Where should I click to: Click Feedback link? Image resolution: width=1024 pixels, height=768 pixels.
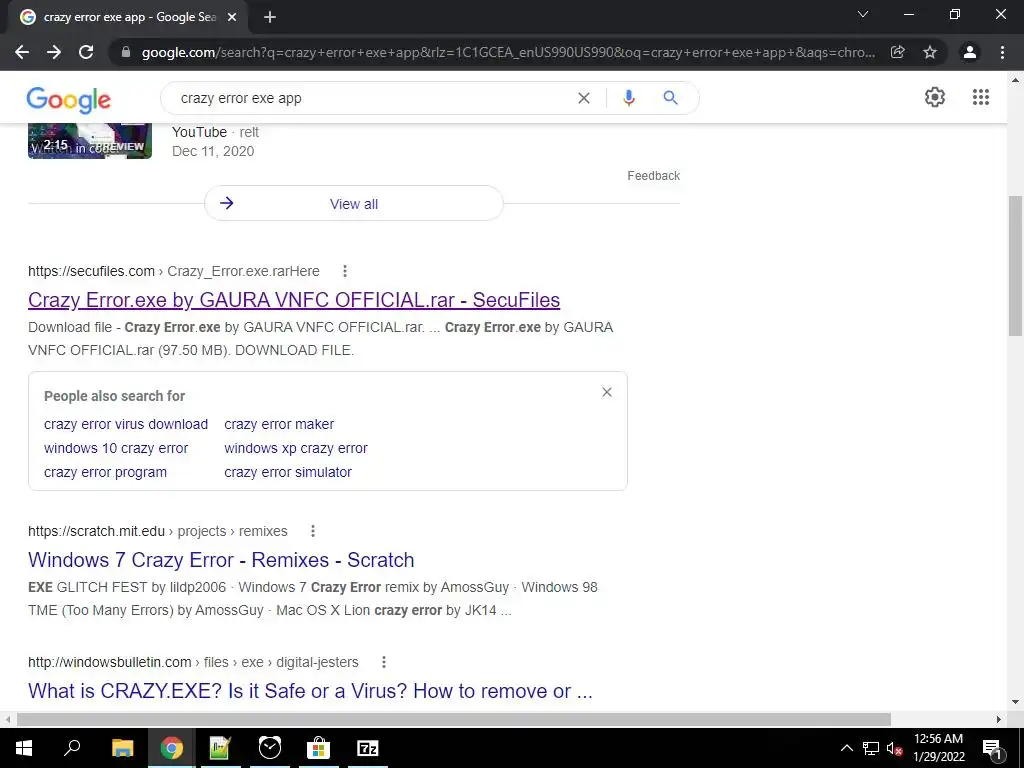tap(653, 176)
